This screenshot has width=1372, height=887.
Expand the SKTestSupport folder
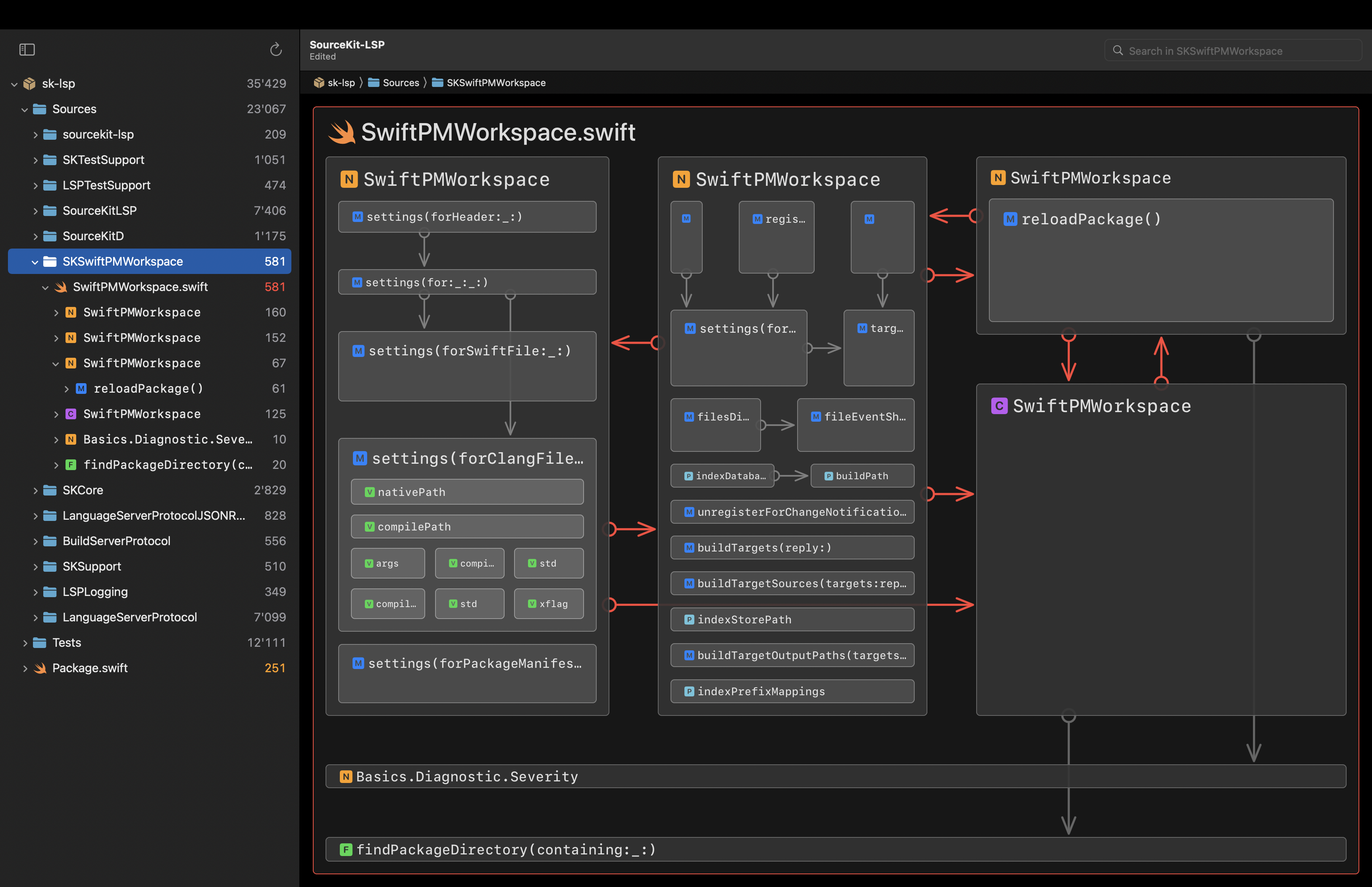point(35,160)
